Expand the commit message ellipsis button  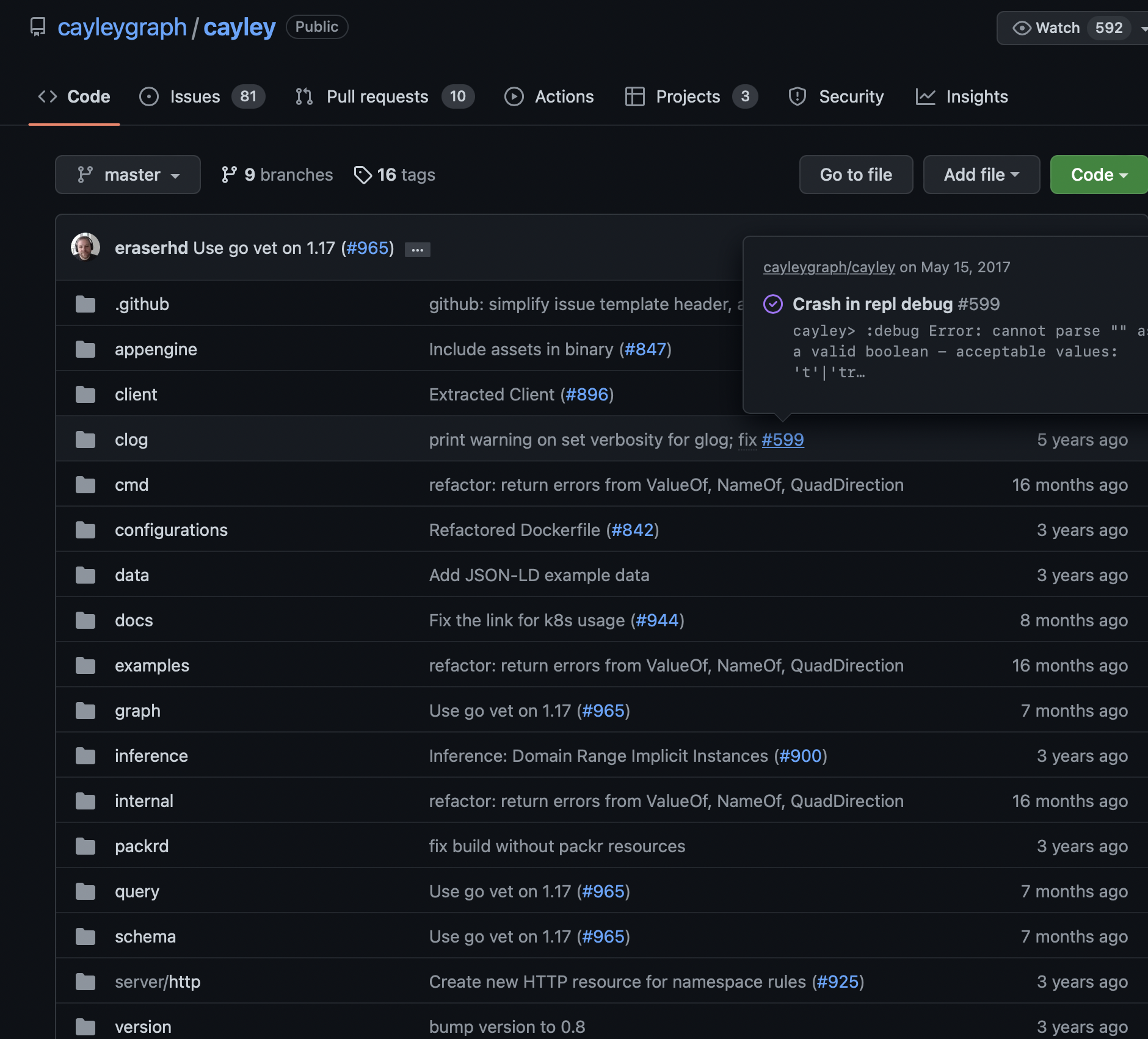[418, 249]
